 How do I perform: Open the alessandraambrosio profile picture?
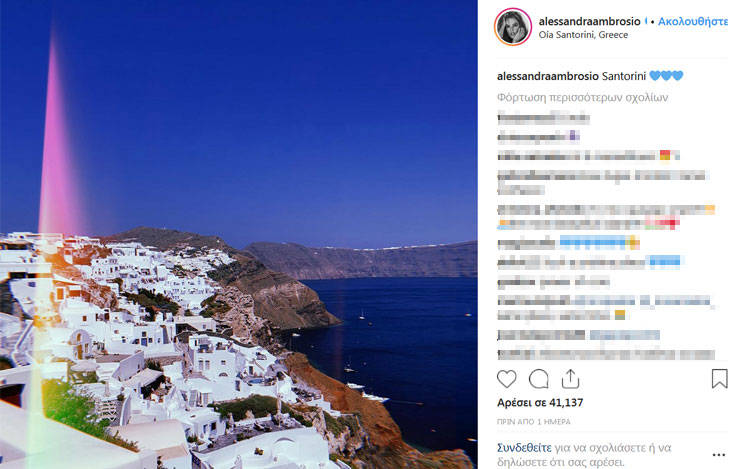click(513, 27)
